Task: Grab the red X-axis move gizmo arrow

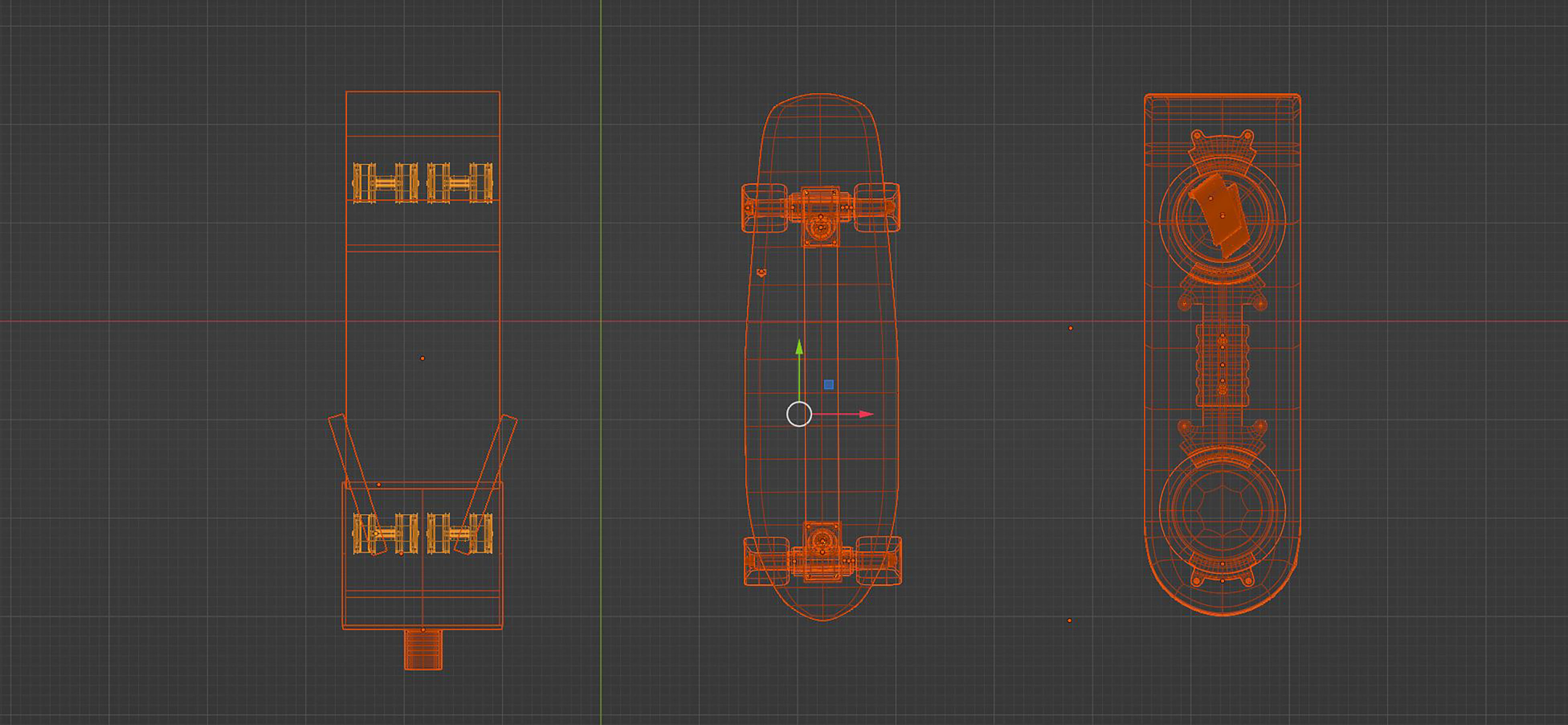Action: [x=866, y=414]
